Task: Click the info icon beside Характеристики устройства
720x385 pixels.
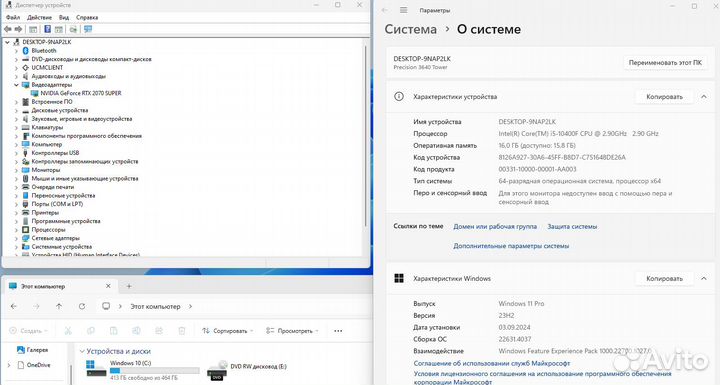Action: [399, 96]
